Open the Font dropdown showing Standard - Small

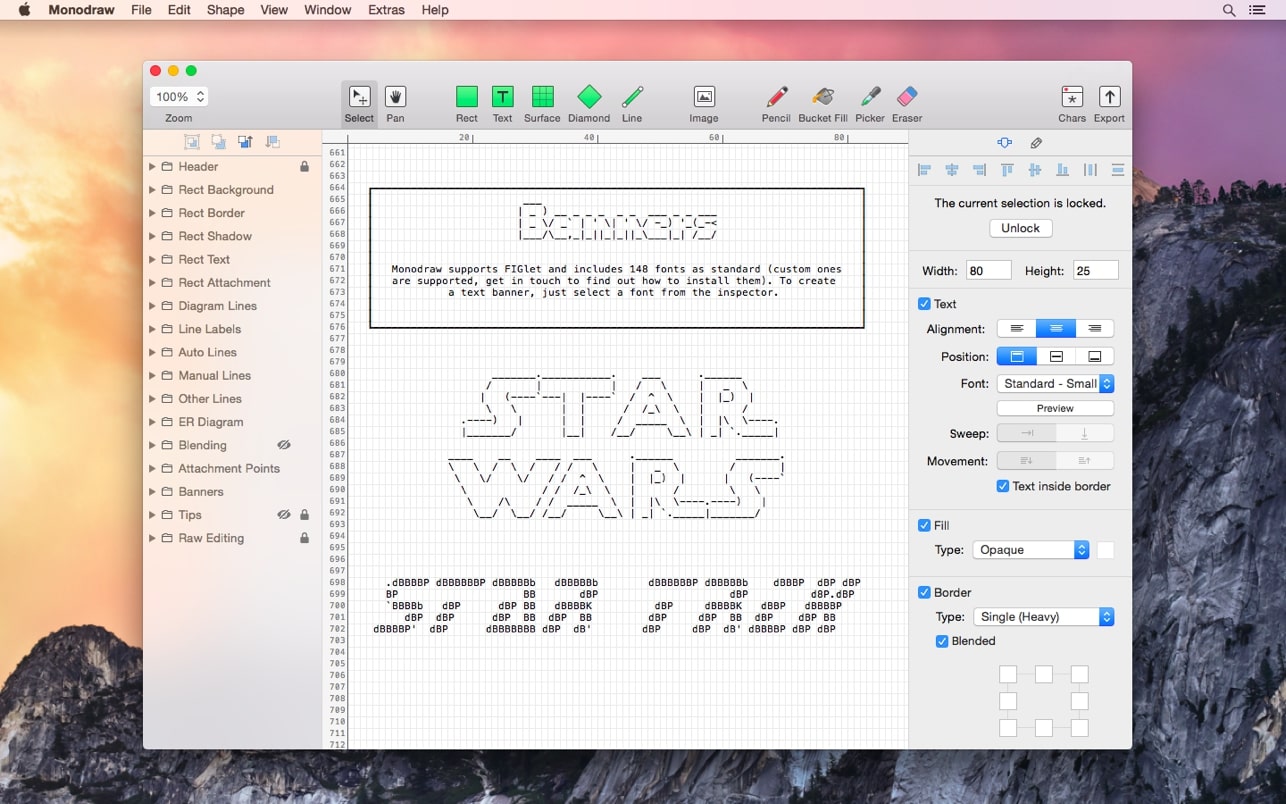(x=1055, y=383)
